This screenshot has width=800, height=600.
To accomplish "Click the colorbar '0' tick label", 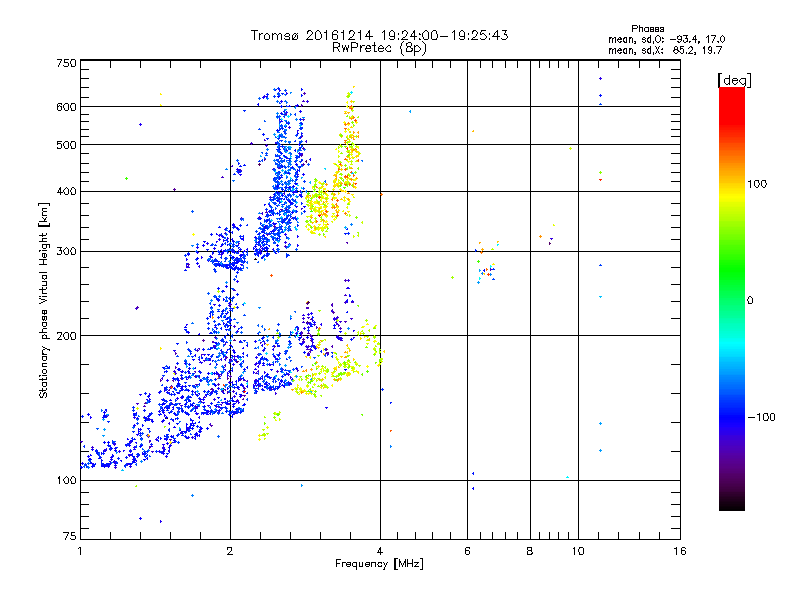I will coord(750,300).
